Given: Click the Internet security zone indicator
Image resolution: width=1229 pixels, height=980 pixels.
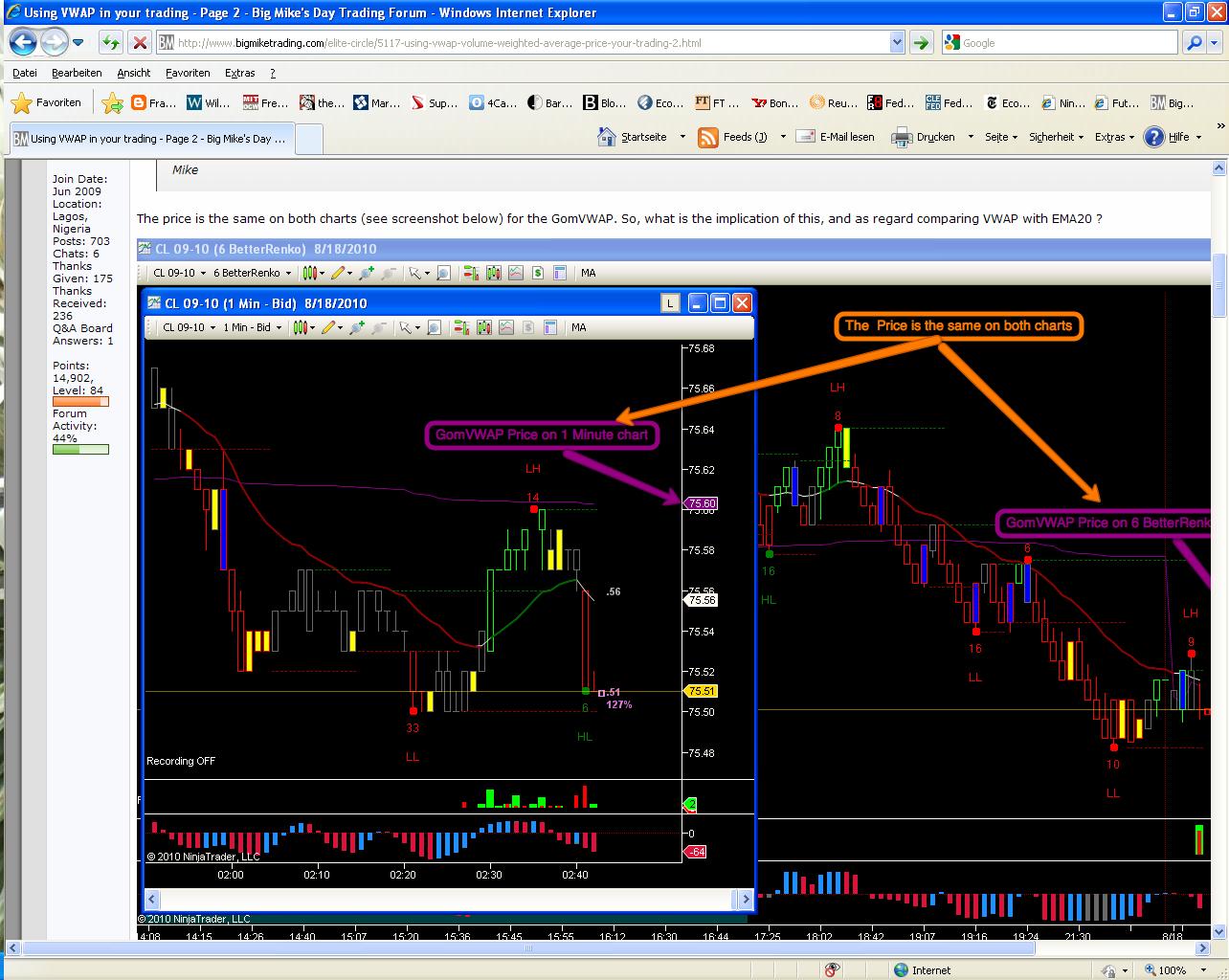Looking at the screenshot, I should click(921, 969).
